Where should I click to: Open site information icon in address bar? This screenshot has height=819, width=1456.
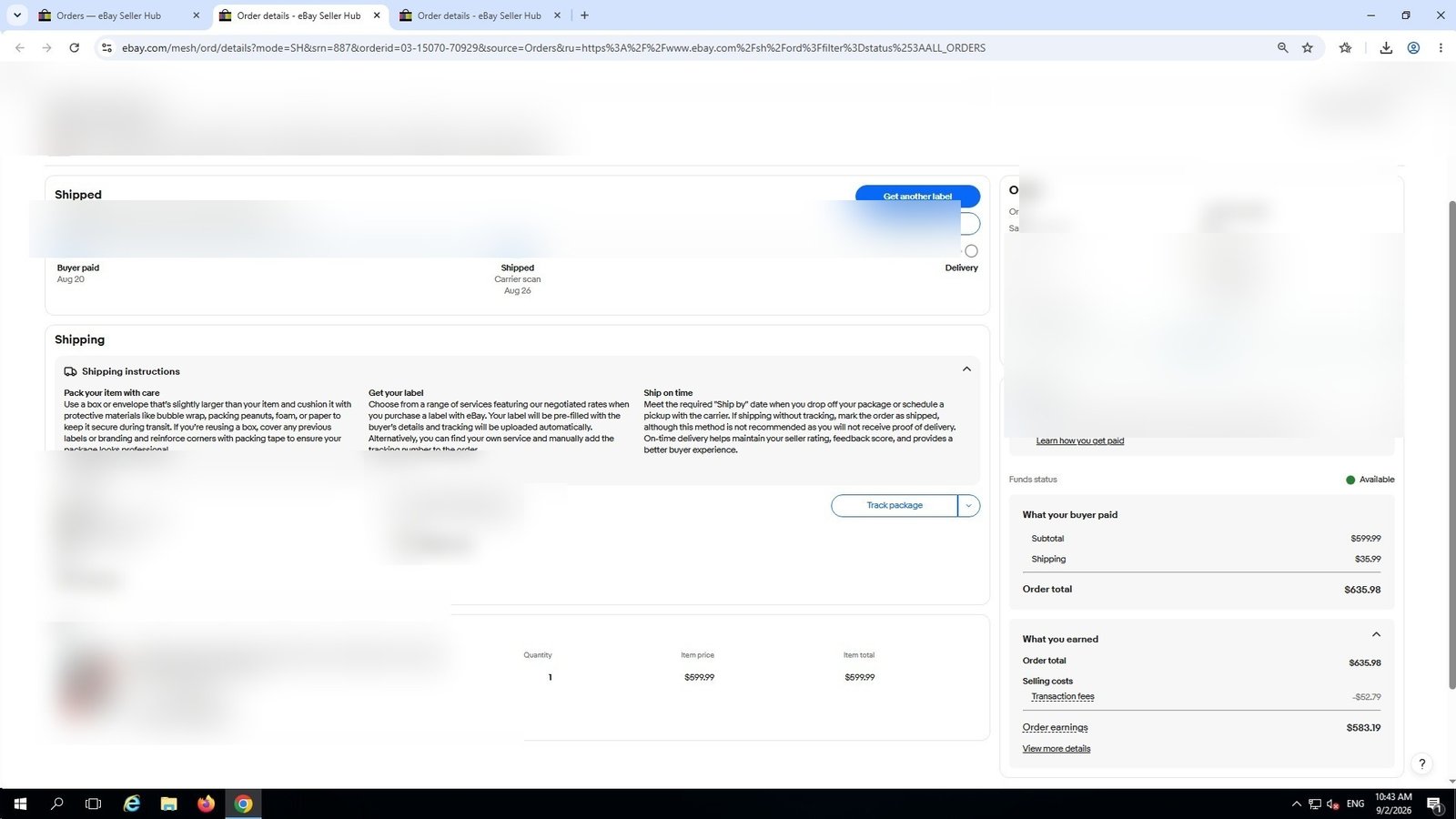[x=106, y=47]
